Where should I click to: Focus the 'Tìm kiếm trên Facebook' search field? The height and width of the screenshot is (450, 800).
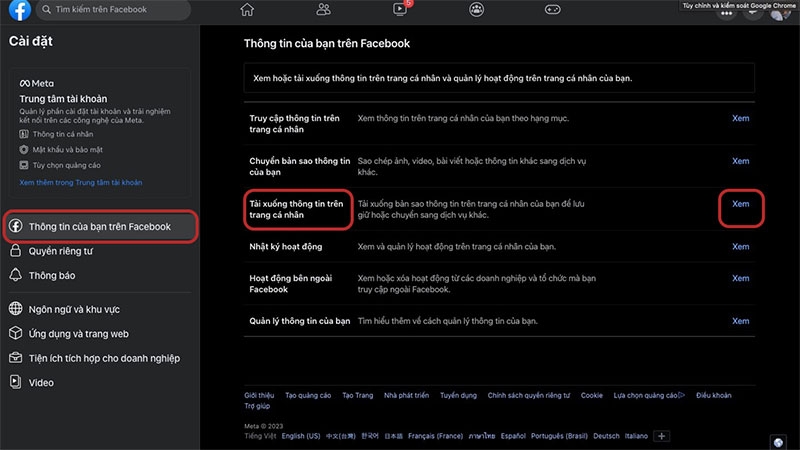tap(113, 9)
